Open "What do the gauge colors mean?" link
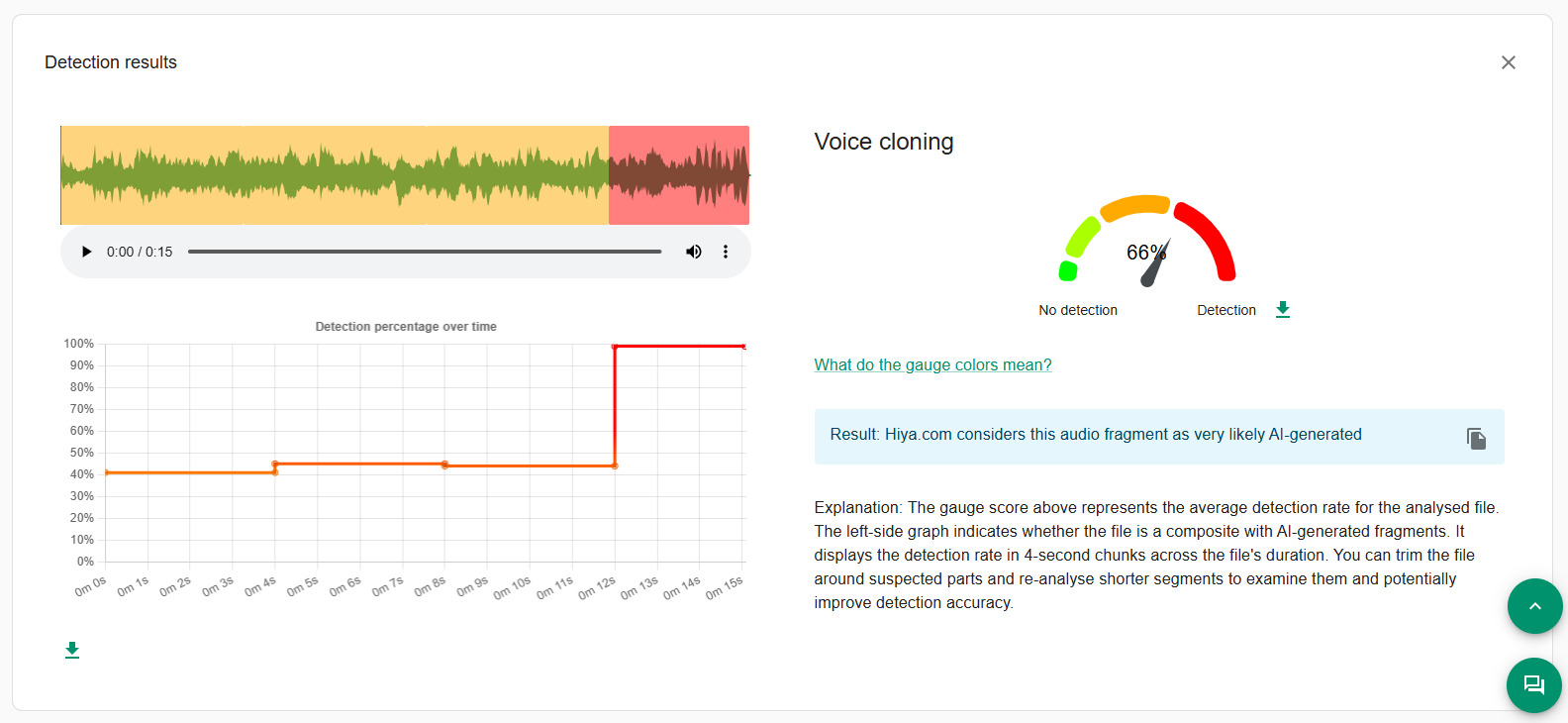1568x723 pixels. (932, 364)
